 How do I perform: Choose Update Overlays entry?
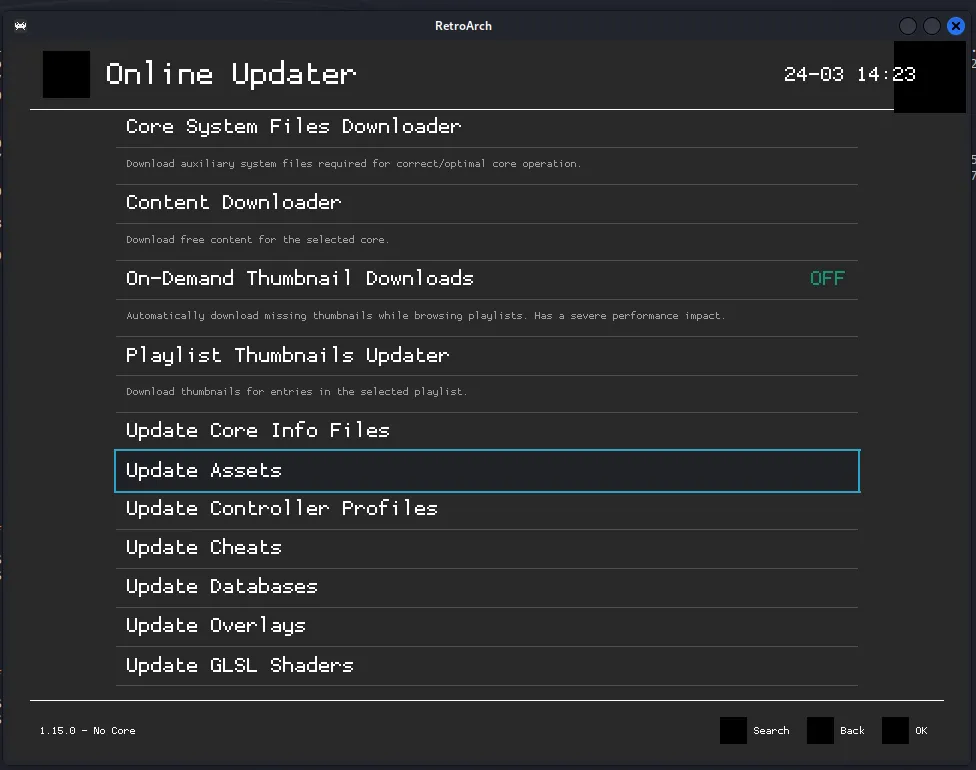[x=215, y=626]
